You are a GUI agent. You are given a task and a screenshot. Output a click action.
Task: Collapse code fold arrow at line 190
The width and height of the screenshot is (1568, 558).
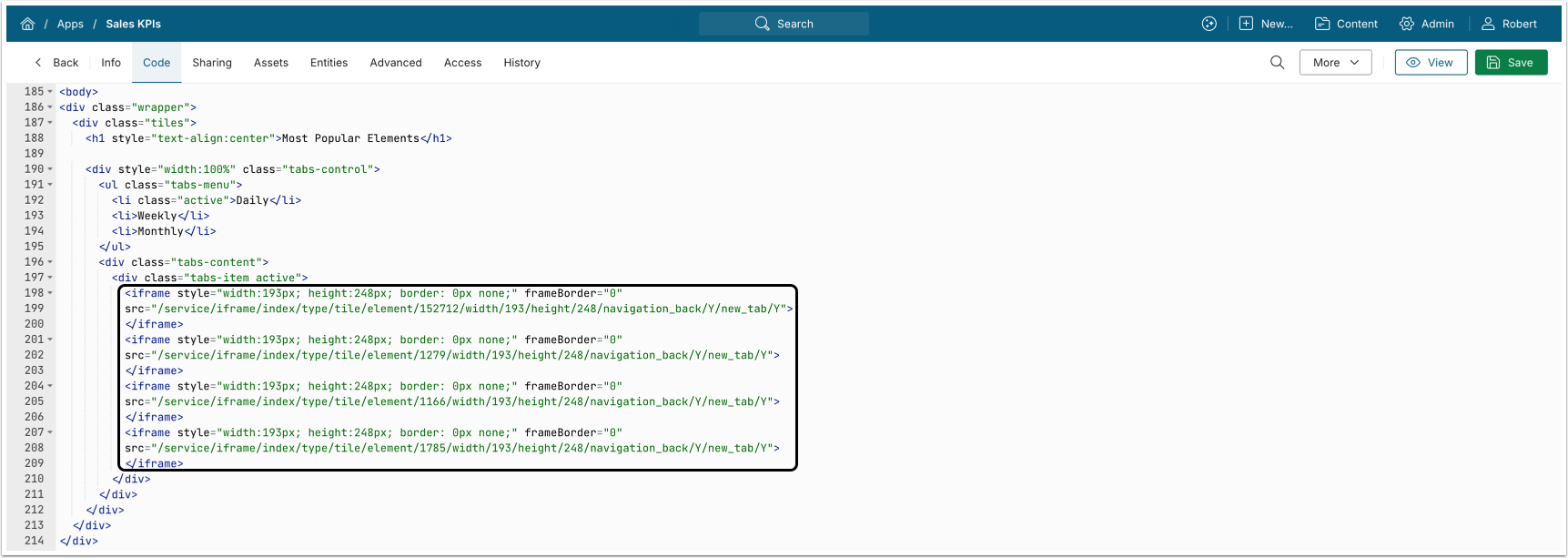pyautogui.click(x=50, y=169)
